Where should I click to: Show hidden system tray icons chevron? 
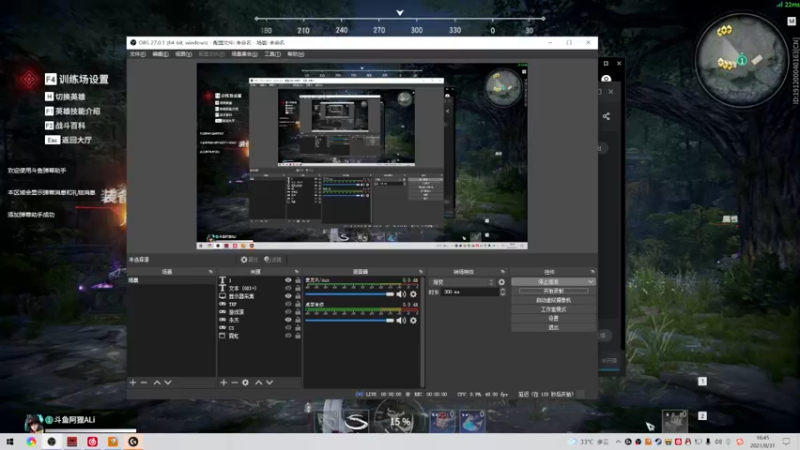click(x=618, y=441)
